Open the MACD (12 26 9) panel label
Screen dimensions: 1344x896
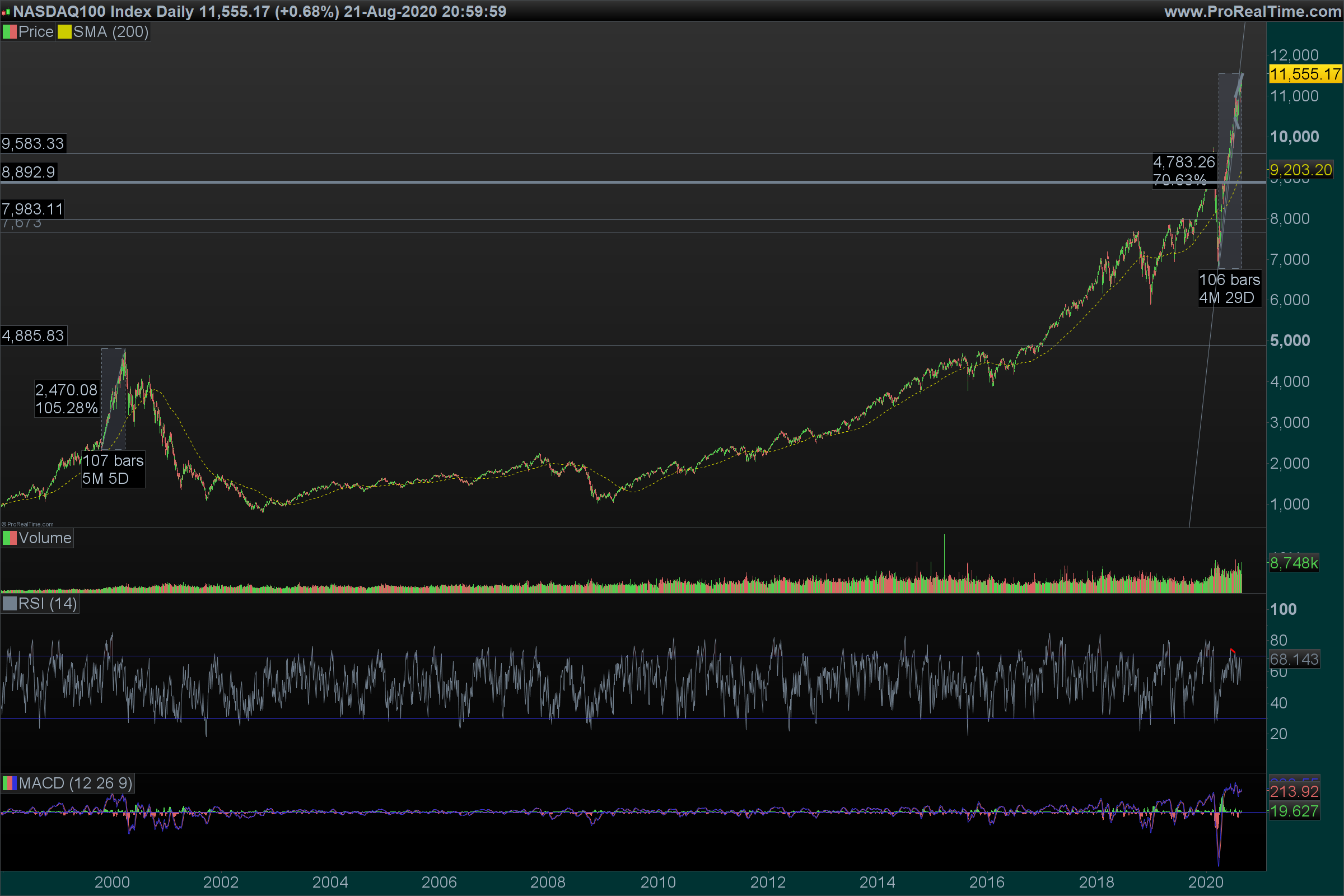click(75, 783)
